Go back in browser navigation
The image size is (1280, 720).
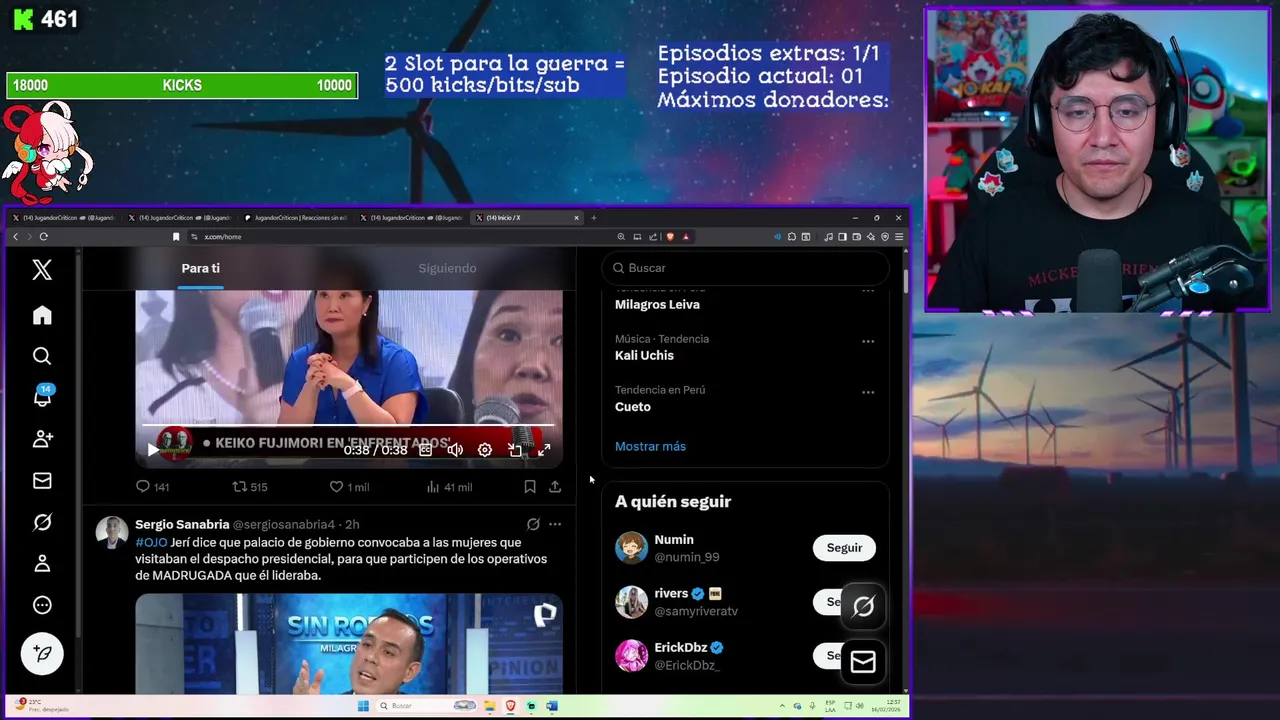tap(15, 237)
